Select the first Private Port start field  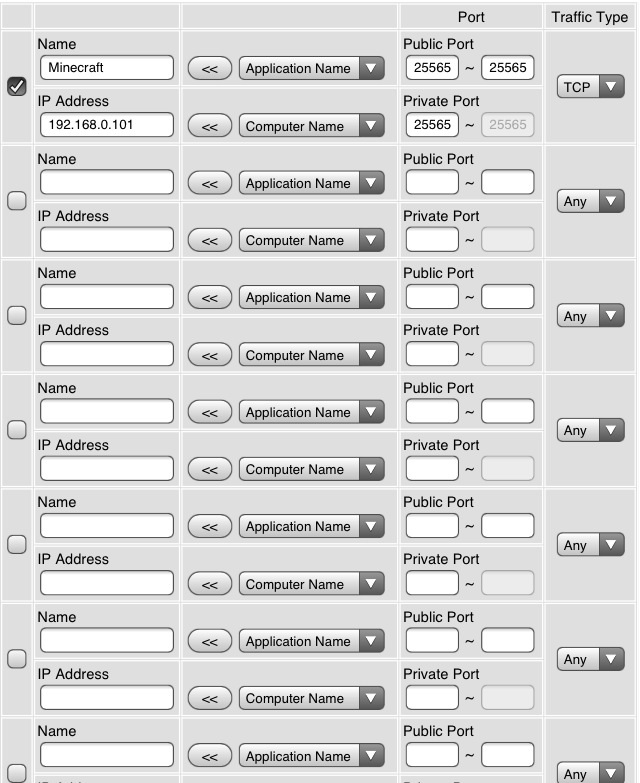click(432, 126)
